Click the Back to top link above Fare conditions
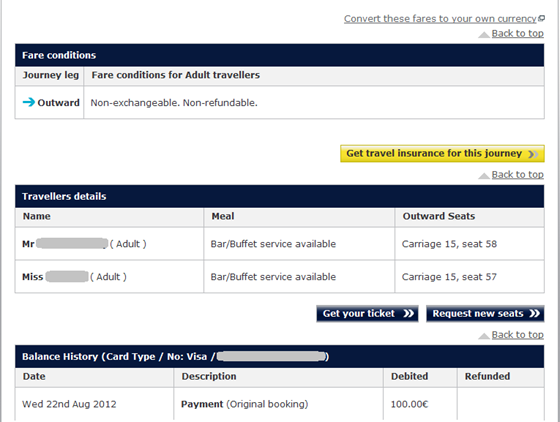 (x=518, y=33)
